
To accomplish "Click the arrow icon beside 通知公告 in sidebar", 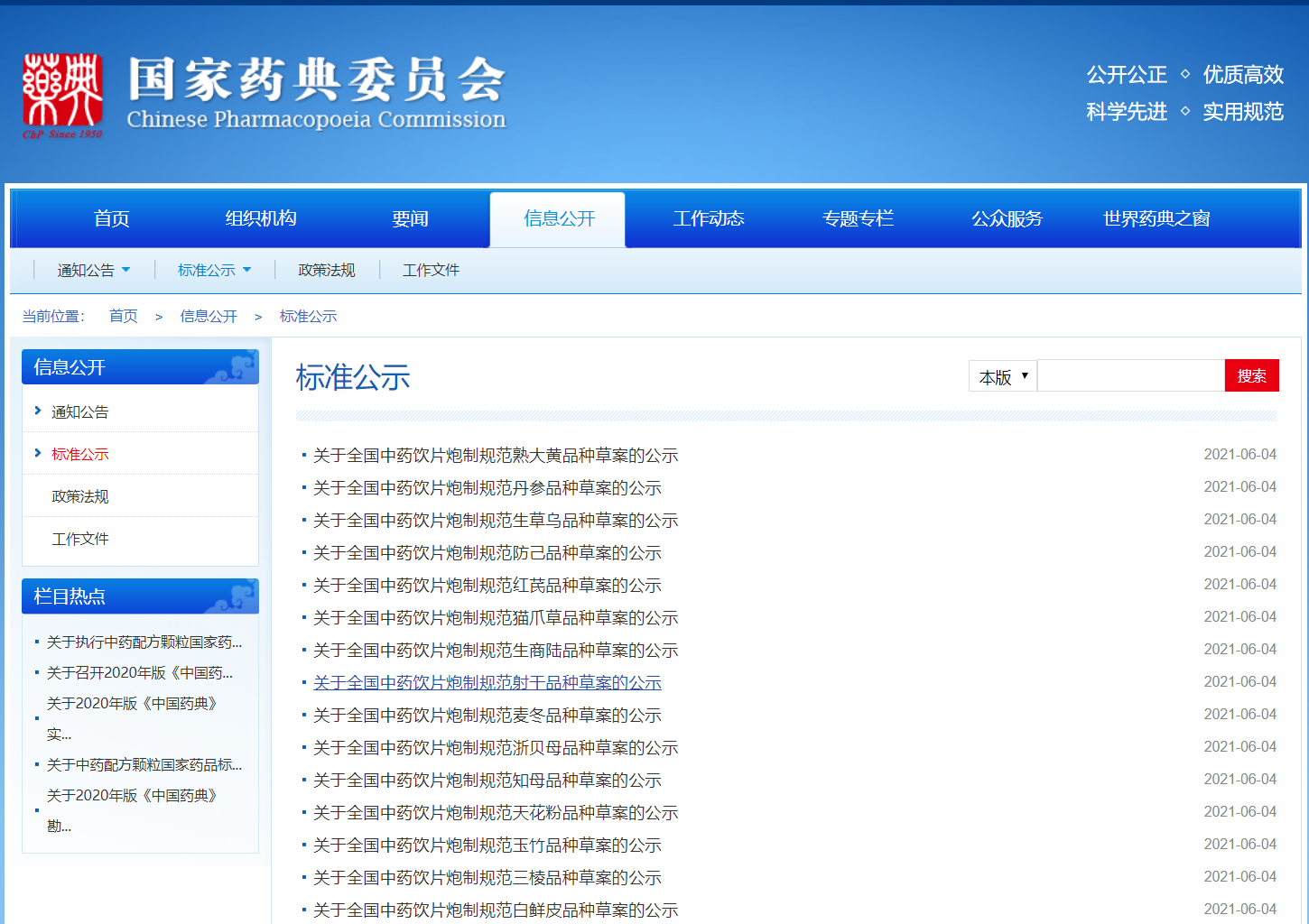I will tap(38, 411).
